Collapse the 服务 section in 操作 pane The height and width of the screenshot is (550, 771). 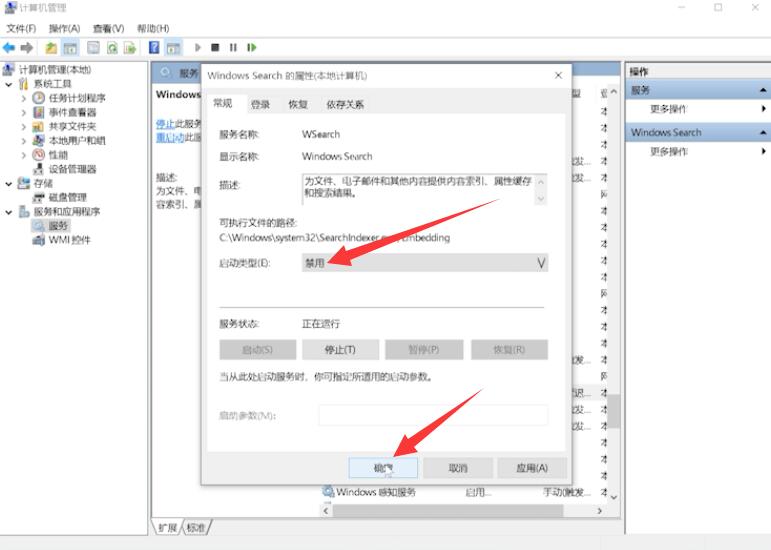click(763, 90)
